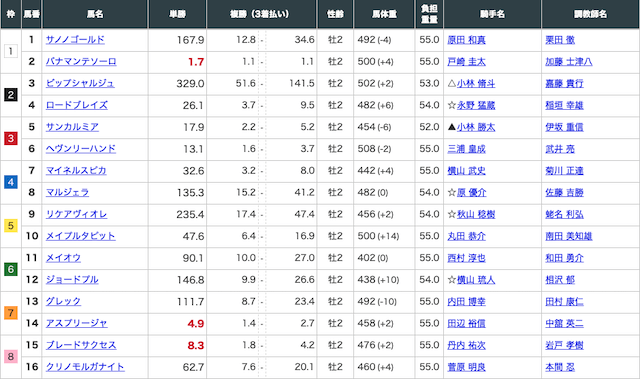640x379 pixels.
Task: Open trainer link 相沢 郁
Action: click(560, 279)
